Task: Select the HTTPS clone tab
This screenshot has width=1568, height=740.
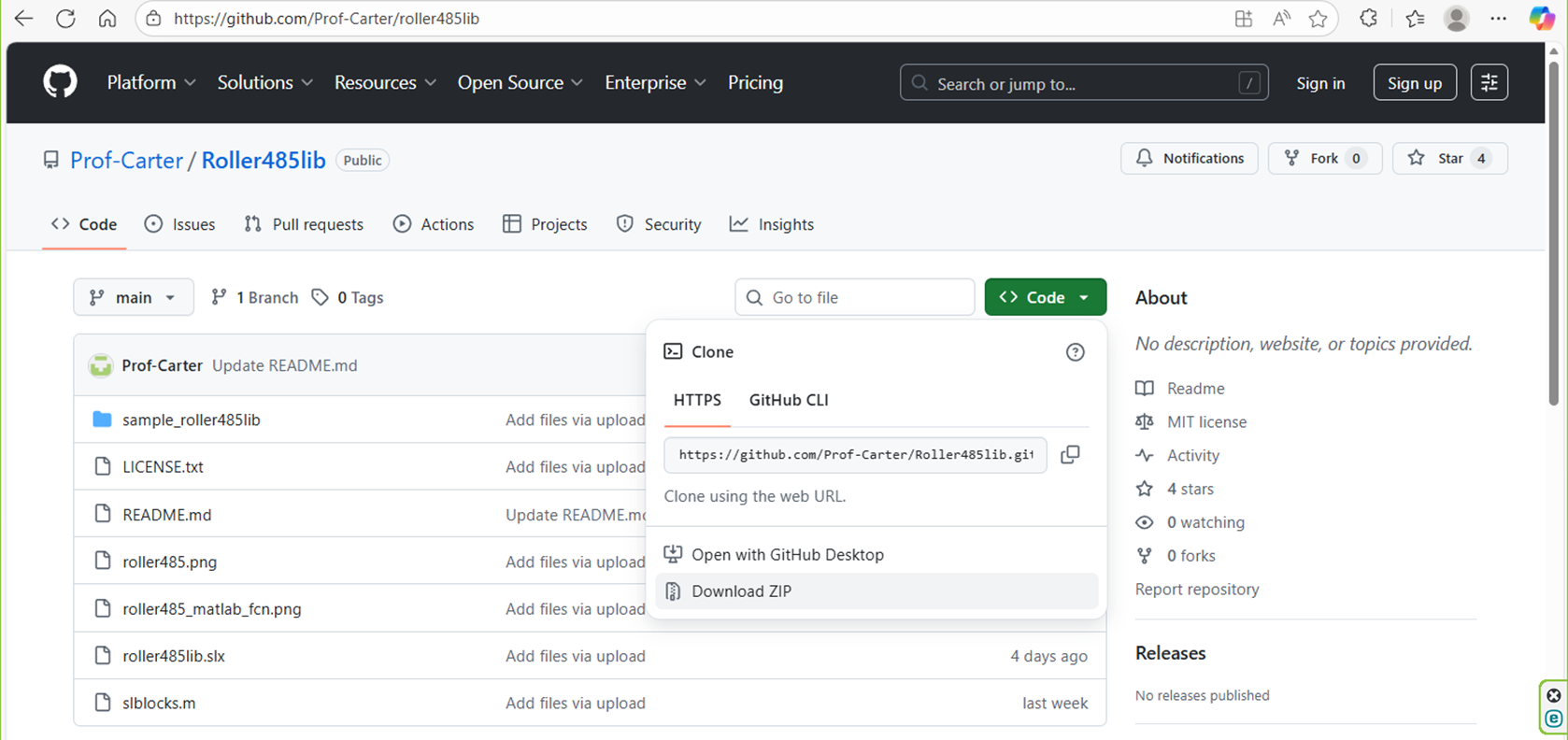Action: tap(697, 400)
